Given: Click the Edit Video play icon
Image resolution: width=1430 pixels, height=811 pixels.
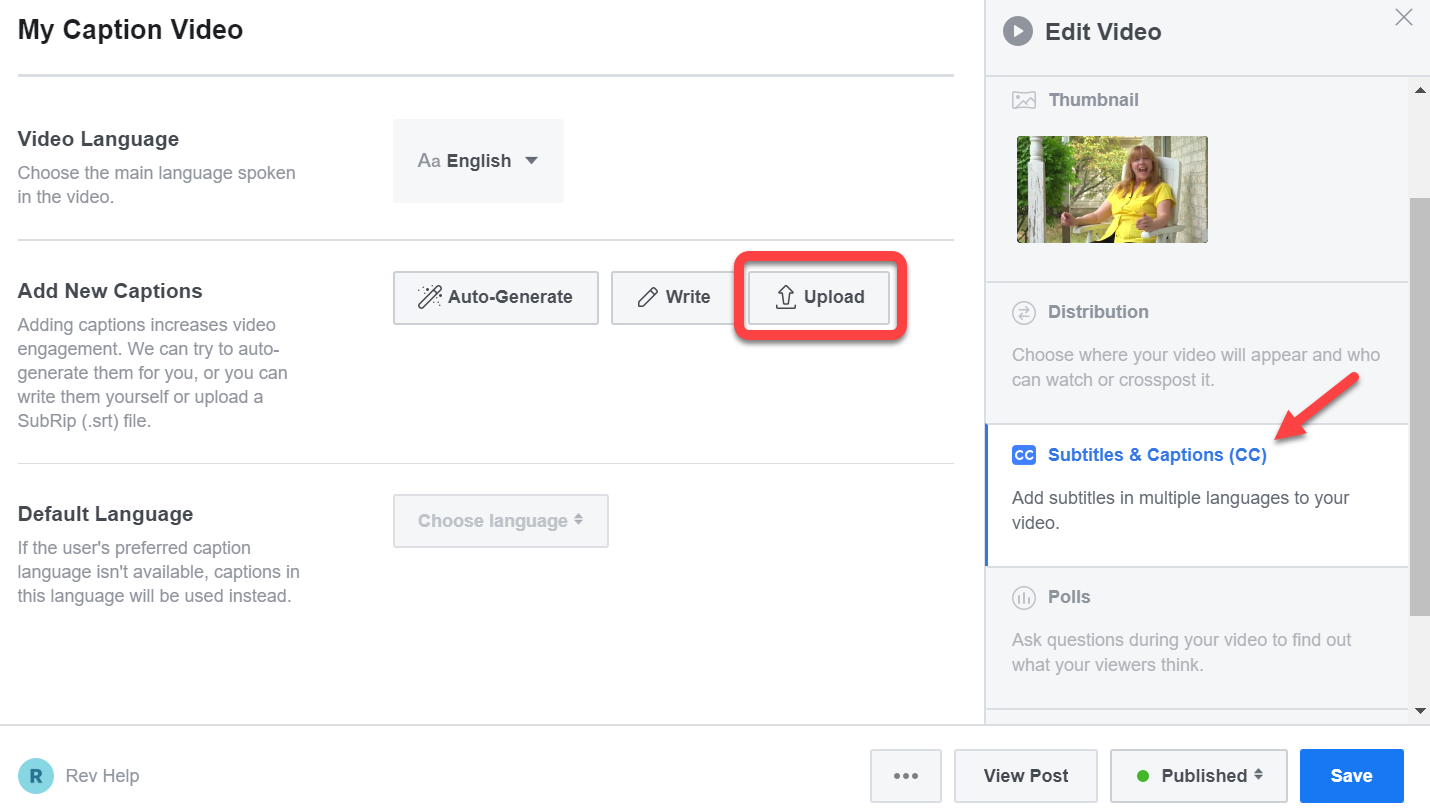Looking at the screenshot, I should [x=1018, y=32].
